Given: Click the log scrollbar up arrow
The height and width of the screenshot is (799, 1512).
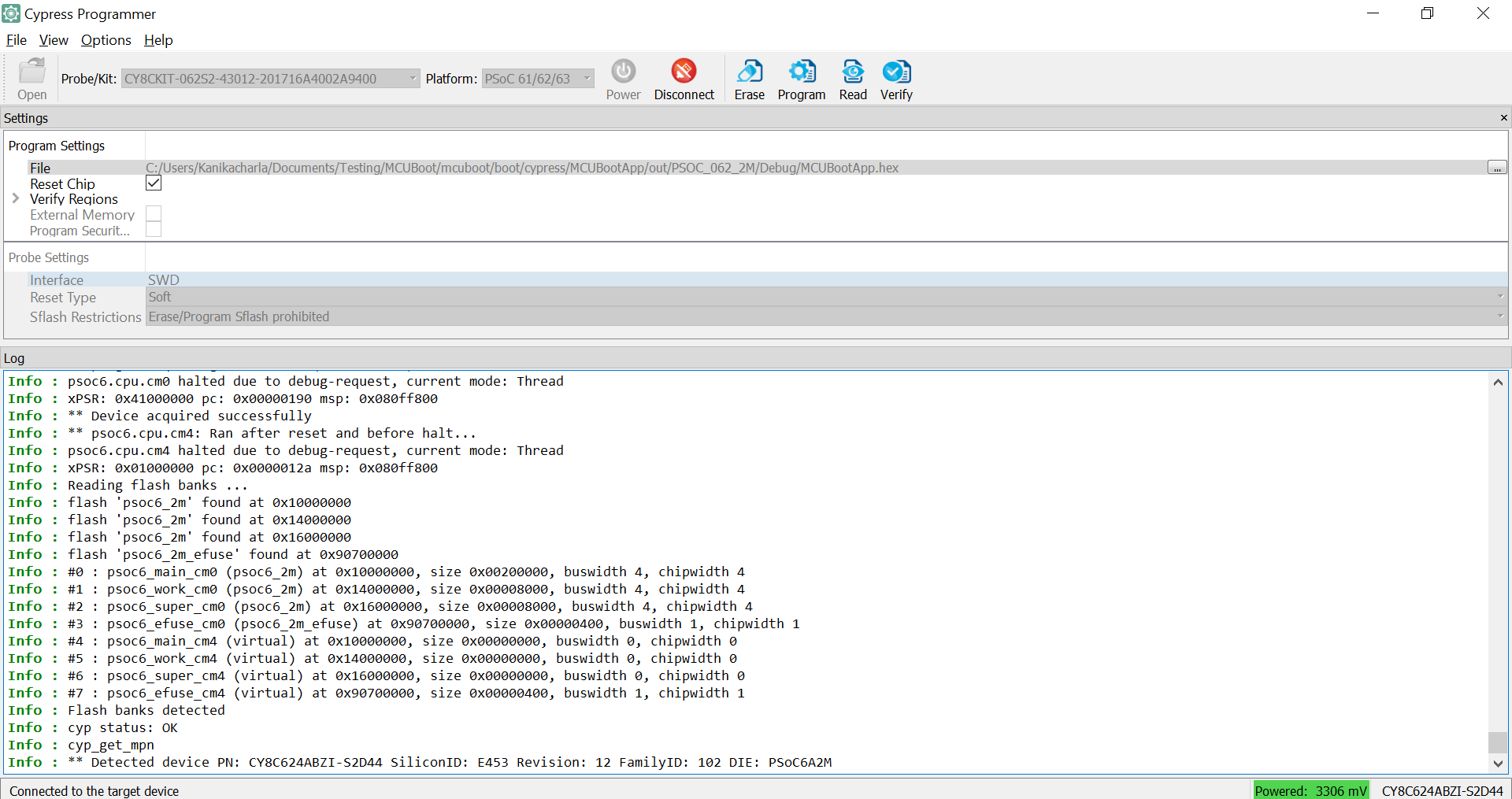Looking at the screenshot, I should pos(1498,382).
